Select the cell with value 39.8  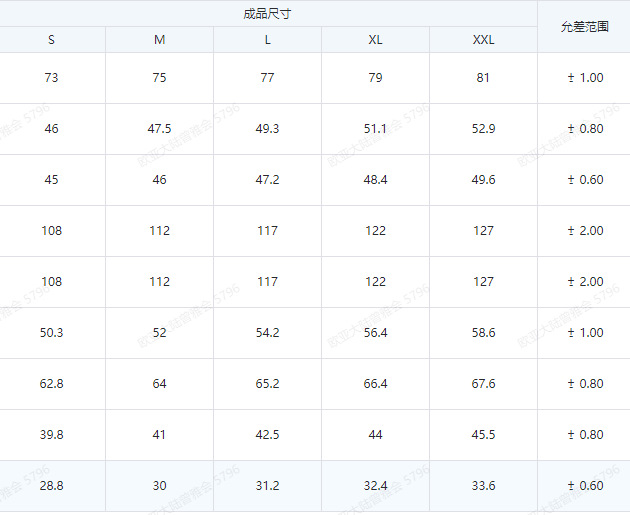point(52,435)
